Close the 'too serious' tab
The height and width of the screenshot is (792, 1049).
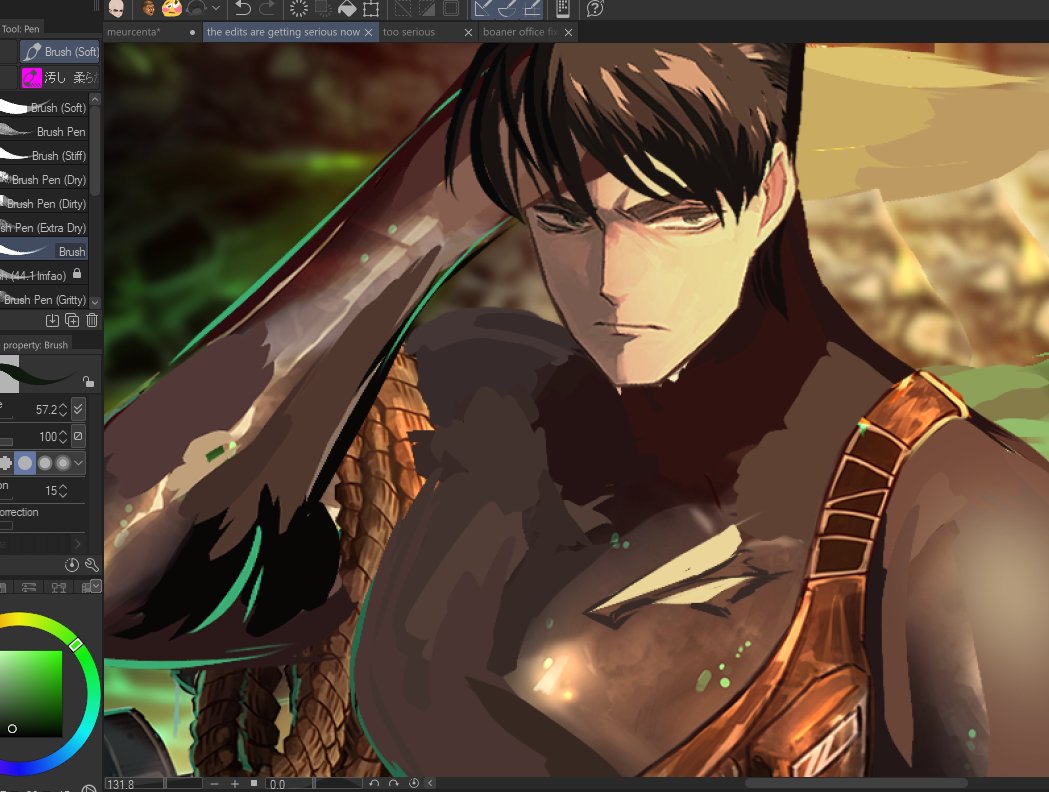pos(468,32)
